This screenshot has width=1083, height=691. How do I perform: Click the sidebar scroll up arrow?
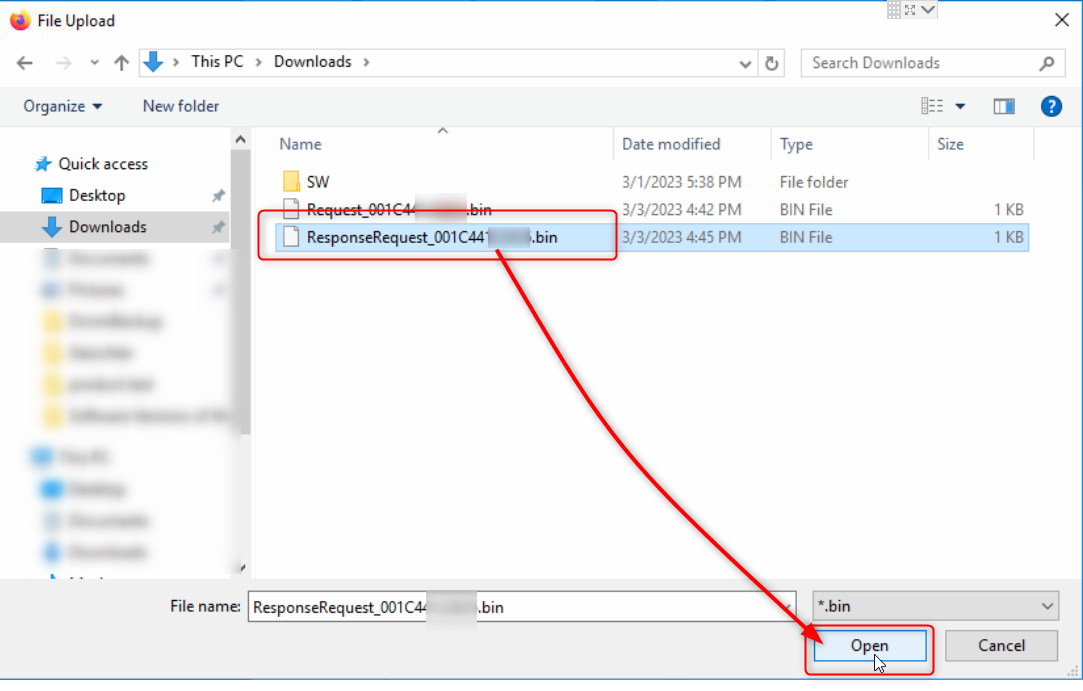(x=240, y=140)
